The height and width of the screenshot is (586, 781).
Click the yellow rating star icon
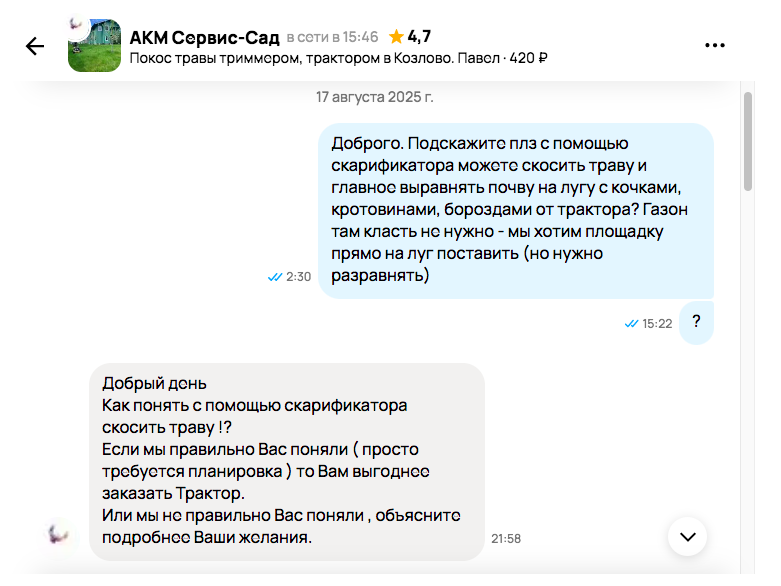(x=396, y=37)
